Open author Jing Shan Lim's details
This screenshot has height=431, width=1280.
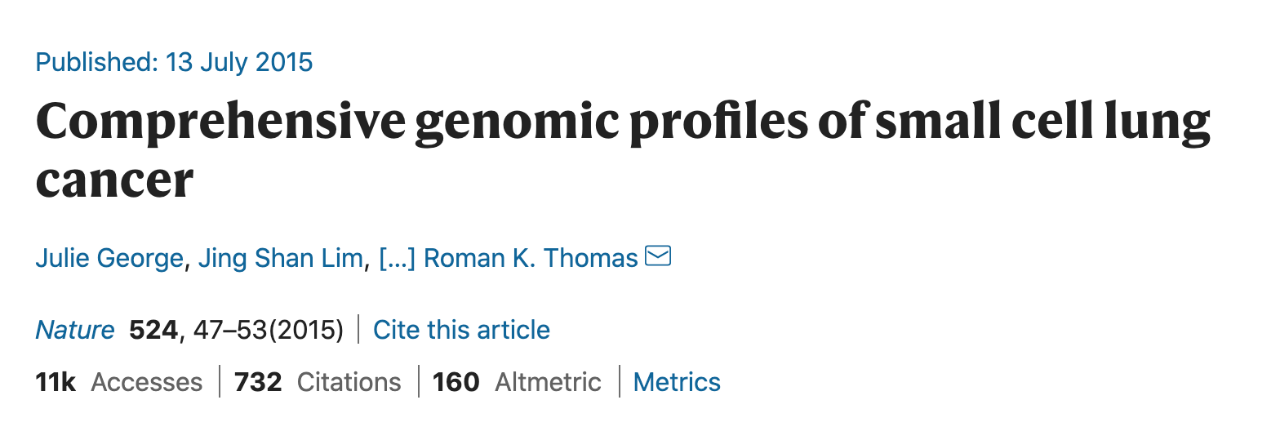pyautogui.click(x=280, y=259)
